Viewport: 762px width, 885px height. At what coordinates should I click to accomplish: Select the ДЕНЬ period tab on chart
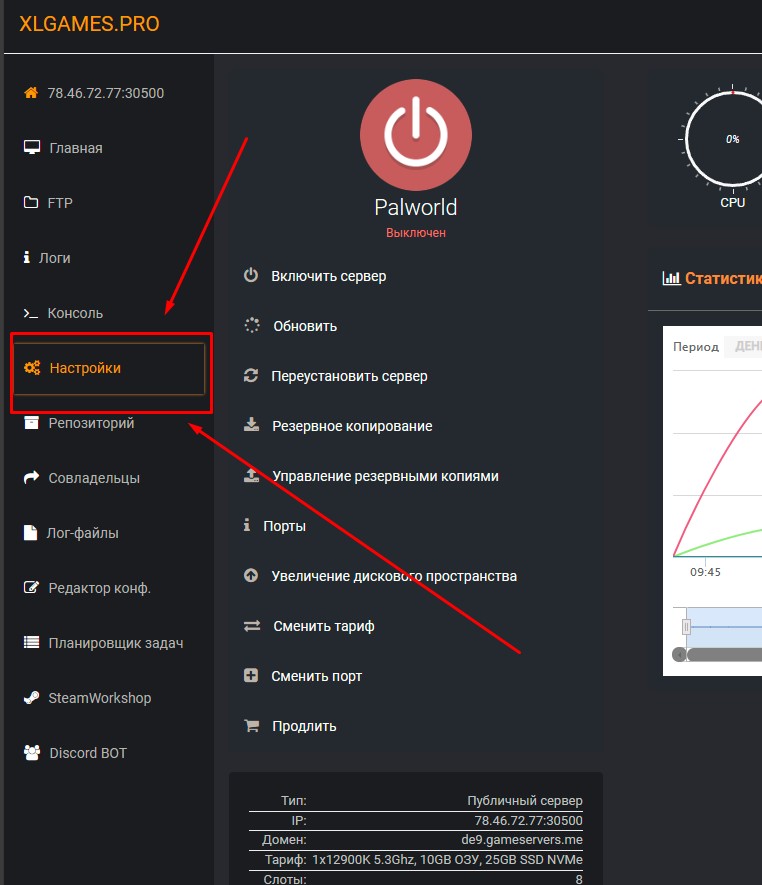point(747,347)
